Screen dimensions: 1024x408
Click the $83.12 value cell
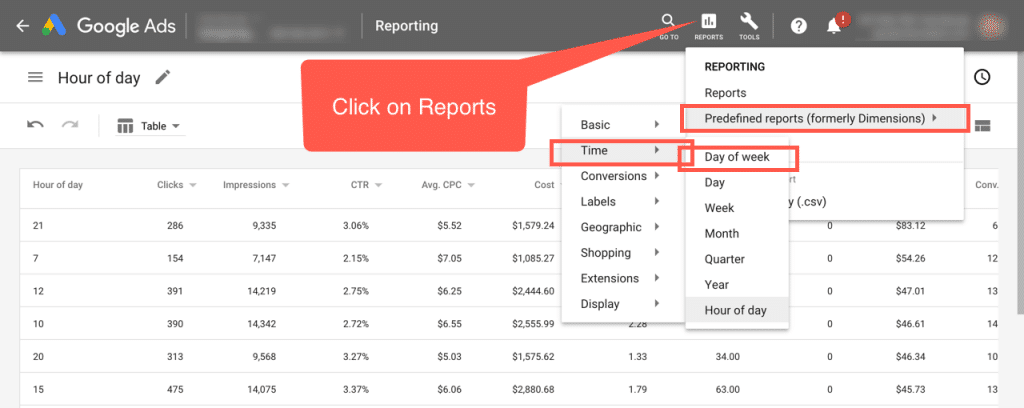tap(910, 225)
